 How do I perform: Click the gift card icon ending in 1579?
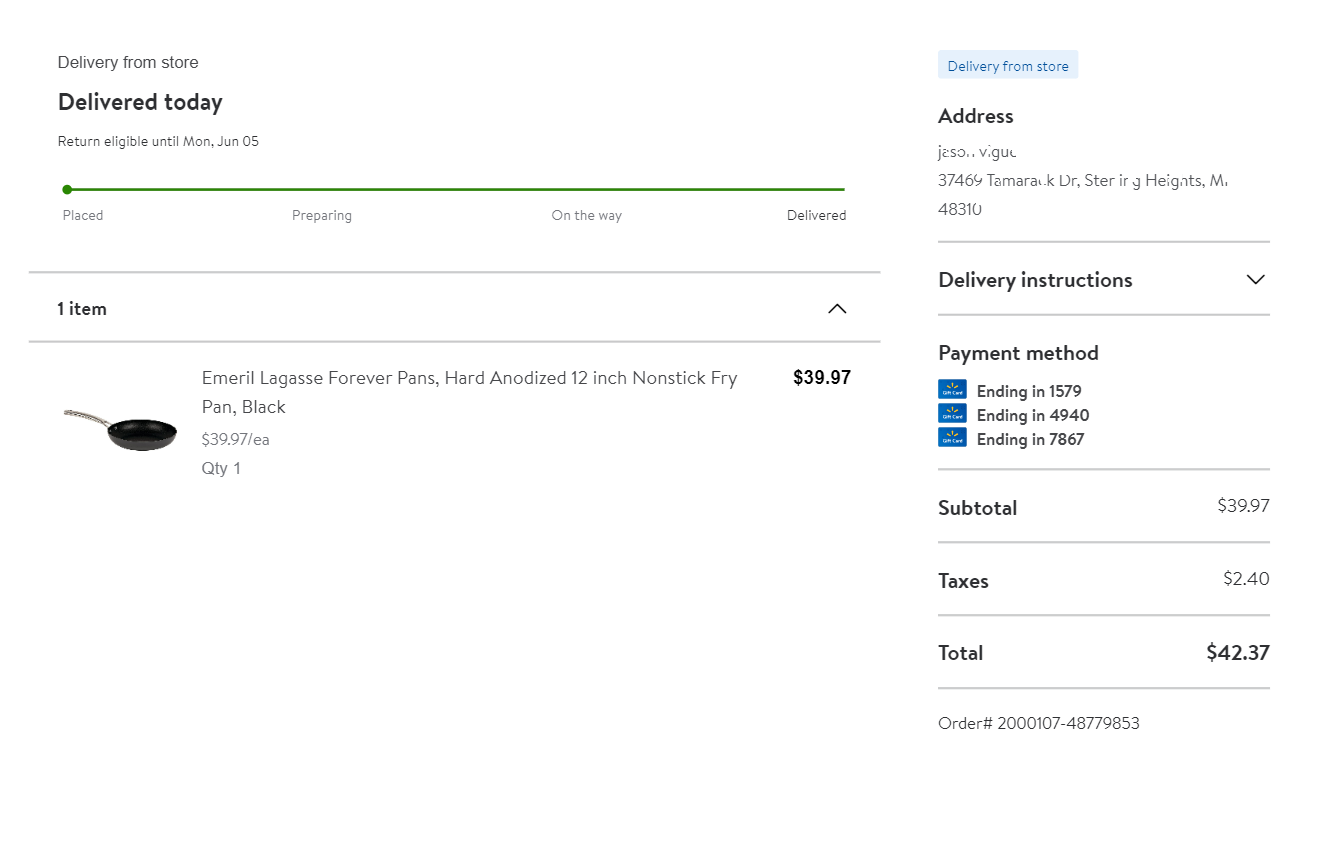tap(952, 390)
